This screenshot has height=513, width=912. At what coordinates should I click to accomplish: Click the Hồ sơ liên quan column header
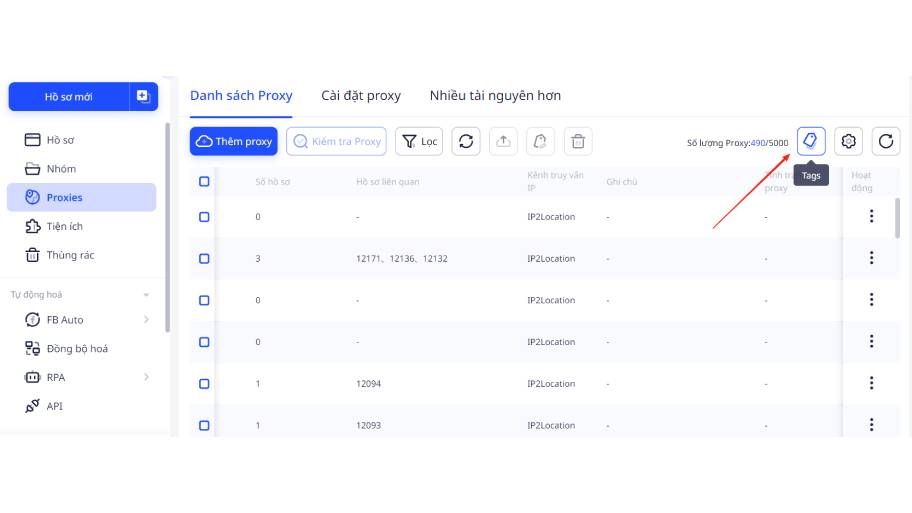tap(387, 182)
